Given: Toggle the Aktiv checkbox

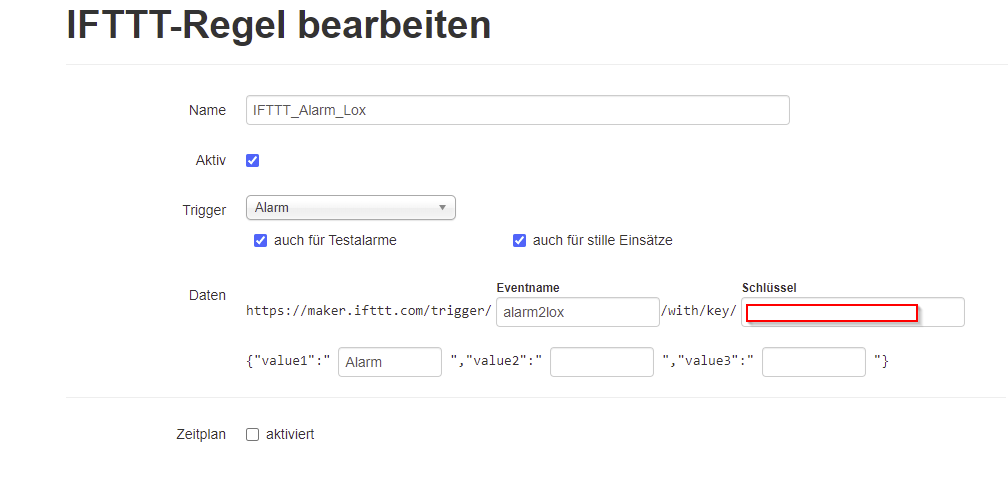Looking at the screenshot, I should point(253,160).
